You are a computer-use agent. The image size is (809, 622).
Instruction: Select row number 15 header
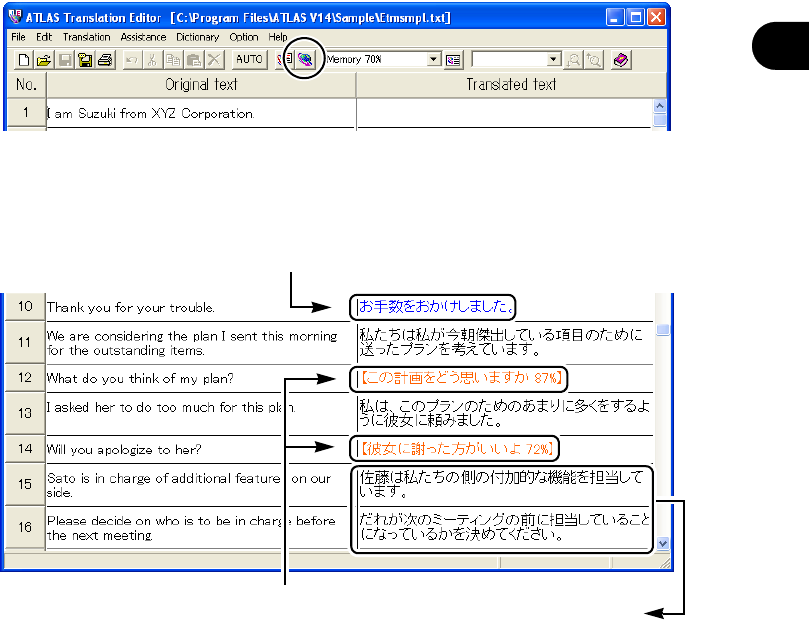25,484
